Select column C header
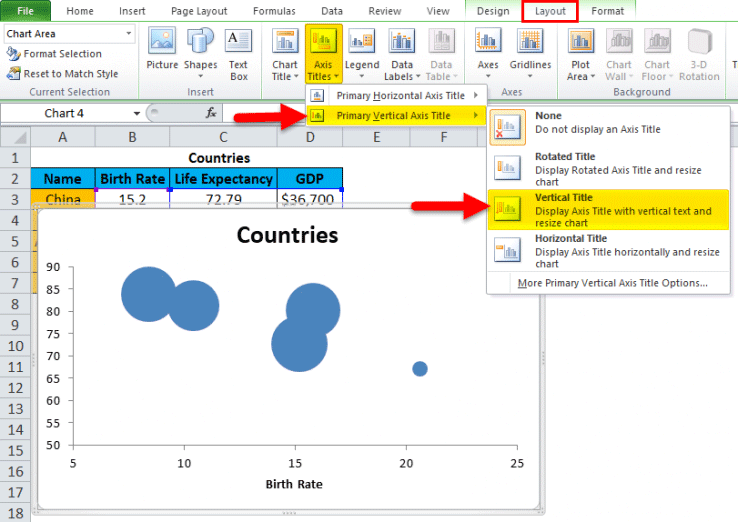Image resolution: width=738 pixels, height=522 pixels. click(223, 137)
